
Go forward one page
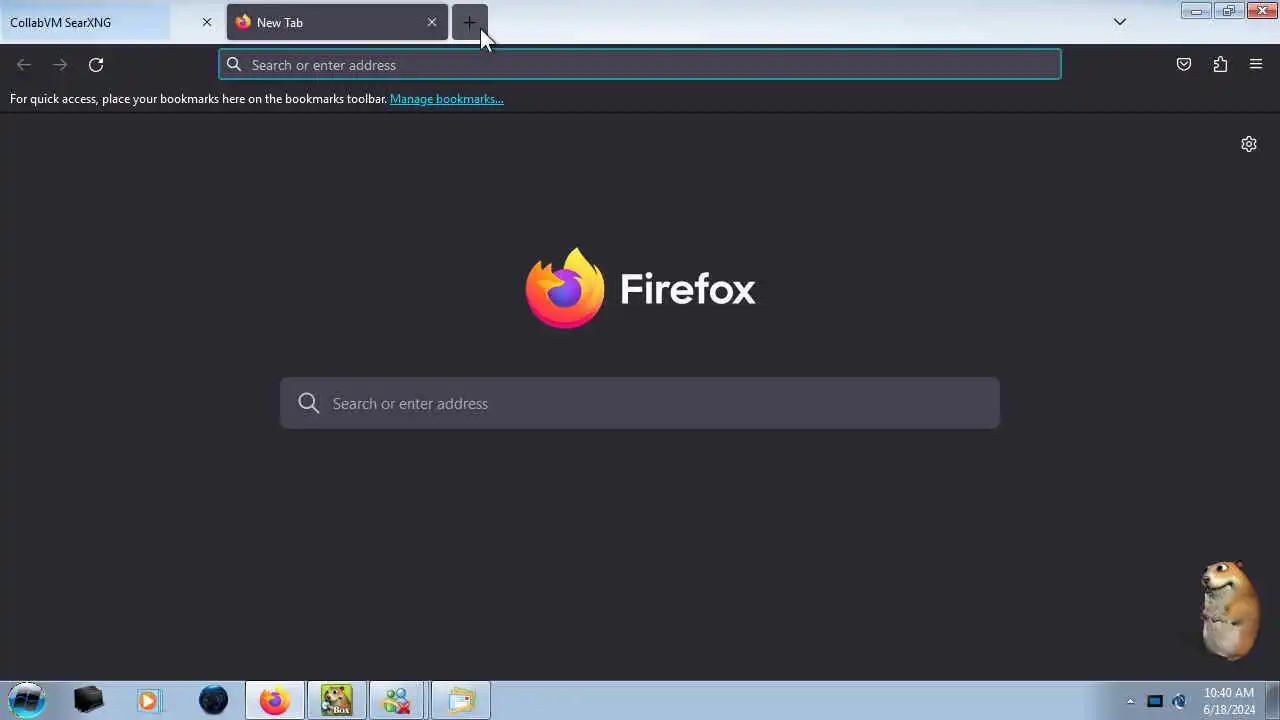click(x=60, y=65)
